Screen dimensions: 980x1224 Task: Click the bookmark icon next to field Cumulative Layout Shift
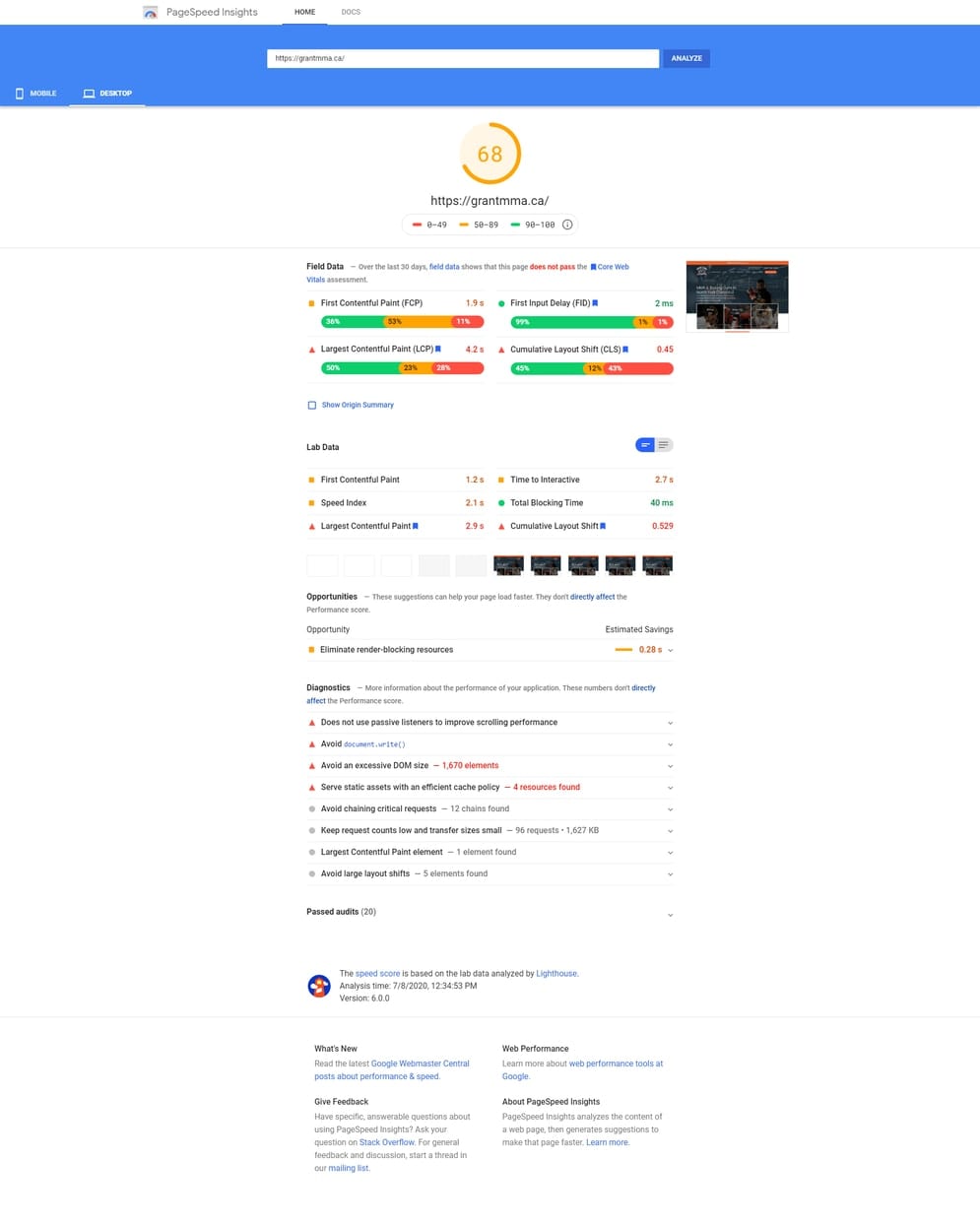point(625,350)
